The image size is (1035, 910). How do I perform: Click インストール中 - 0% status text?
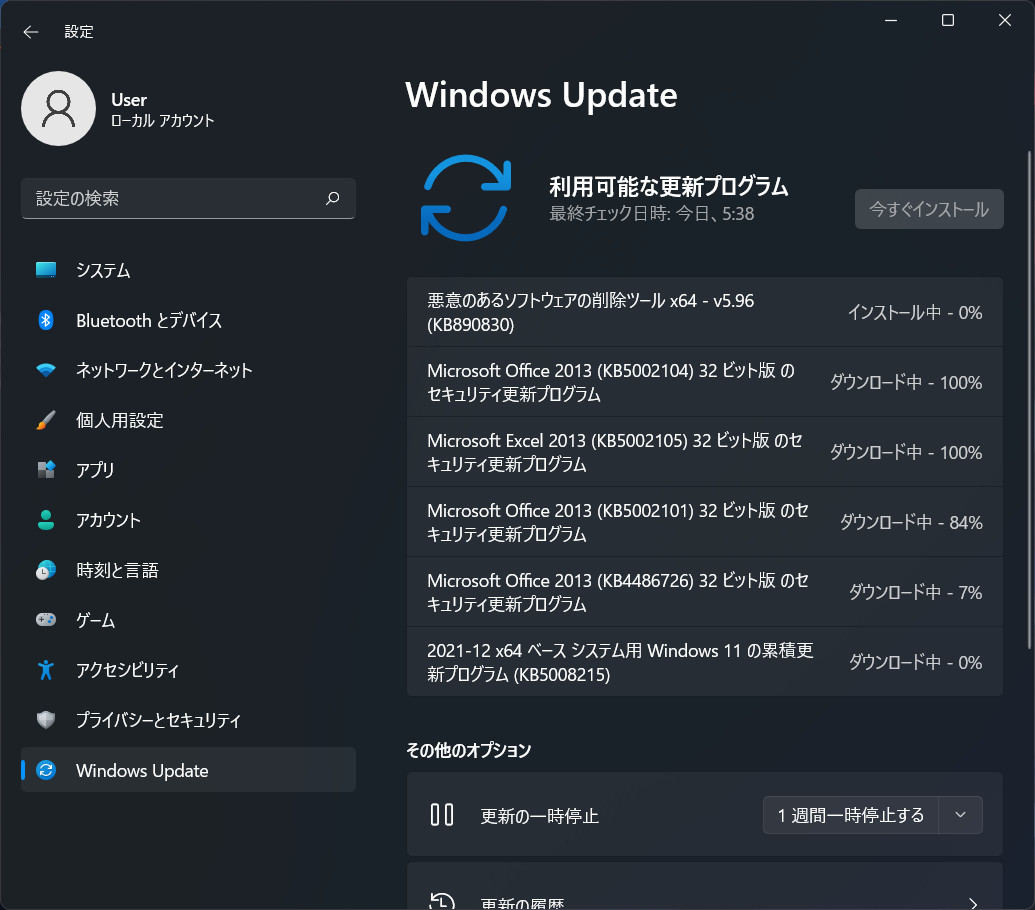[x=915, y=312]
